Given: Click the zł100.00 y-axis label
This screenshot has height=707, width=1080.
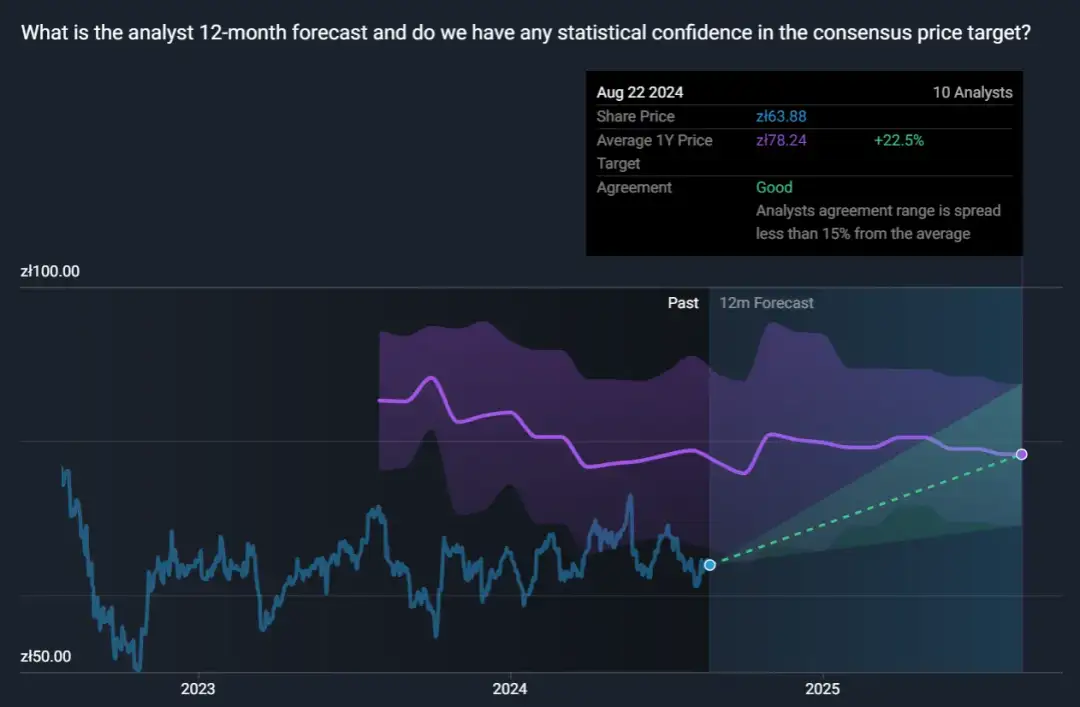Looking at the screenshot, I should pos(50,271).
